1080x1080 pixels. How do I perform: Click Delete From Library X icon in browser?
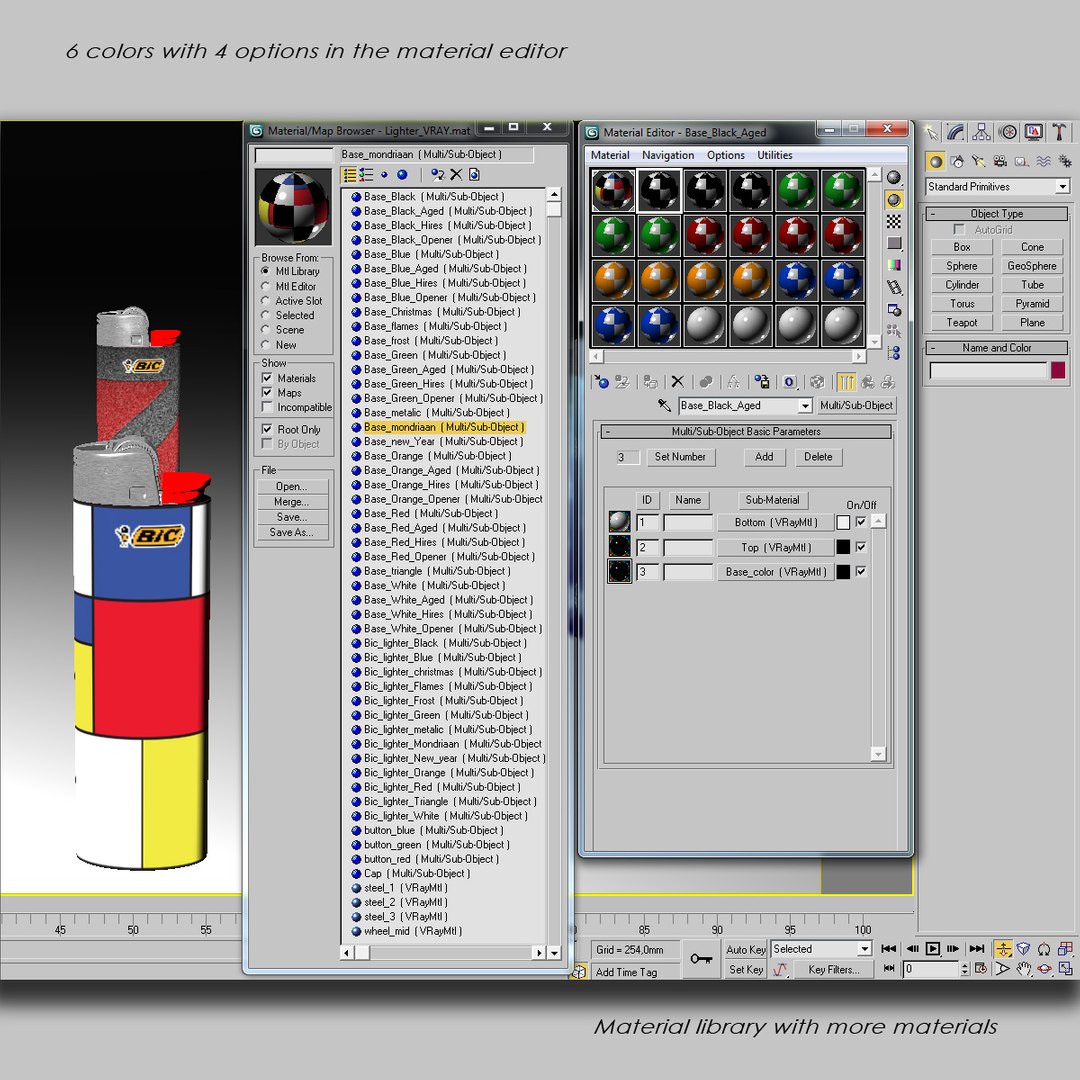(x=456, y=175)
